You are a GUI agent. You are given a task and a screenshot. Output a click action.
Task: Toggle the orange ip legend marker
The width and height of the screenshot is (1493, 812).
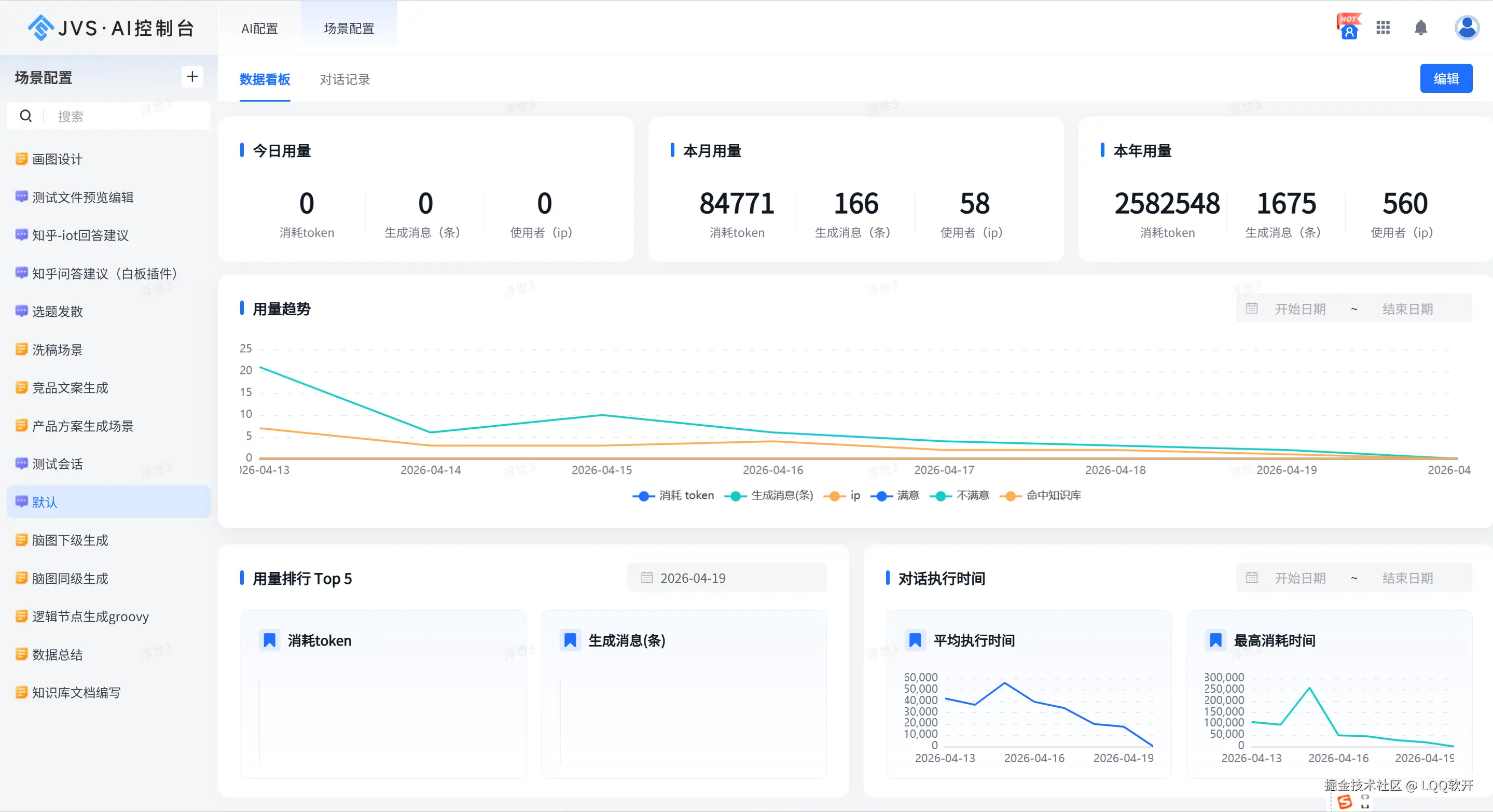pyautogui.click(x=835, y=496)
